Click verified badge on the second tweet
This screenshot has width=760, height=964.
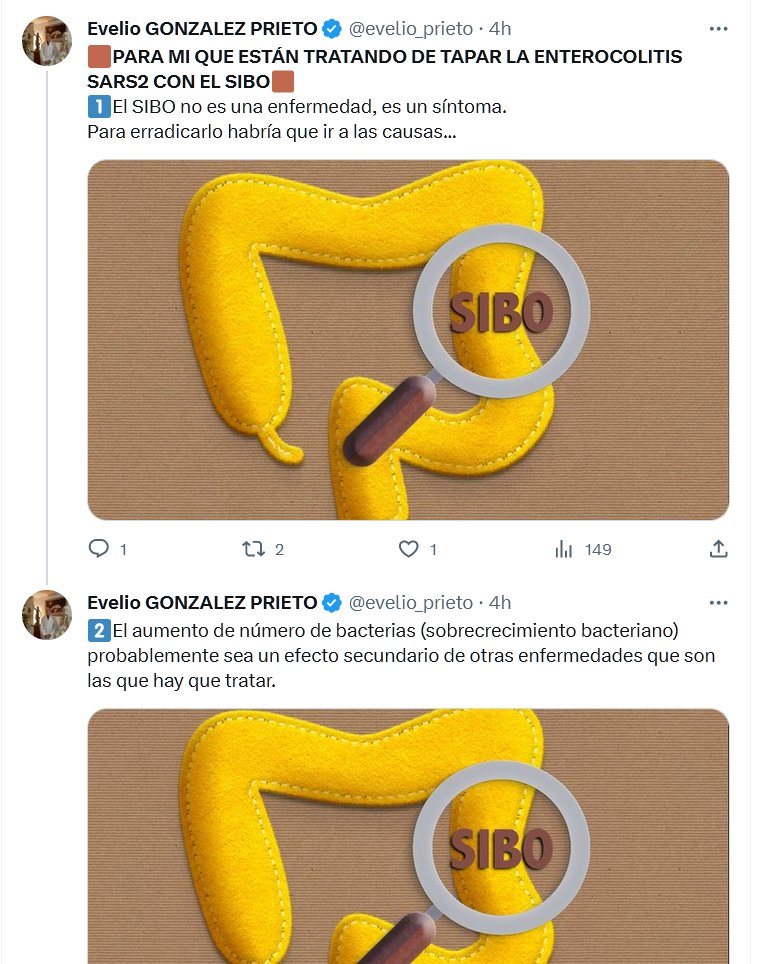(332, 602)
